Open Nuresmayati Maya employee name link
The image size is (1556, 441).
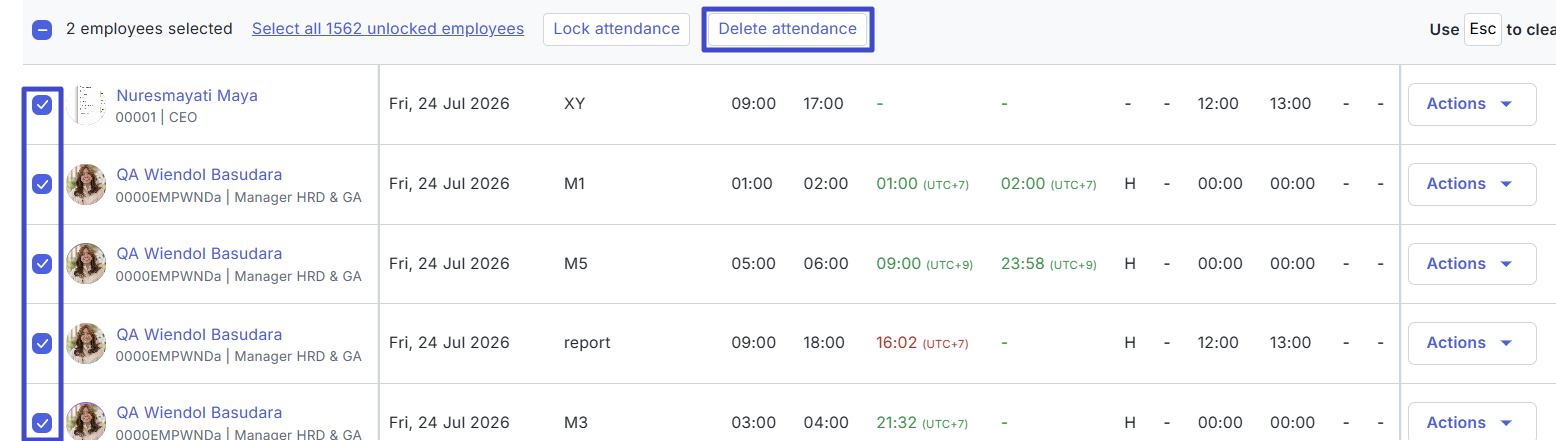tap(187, 96)
